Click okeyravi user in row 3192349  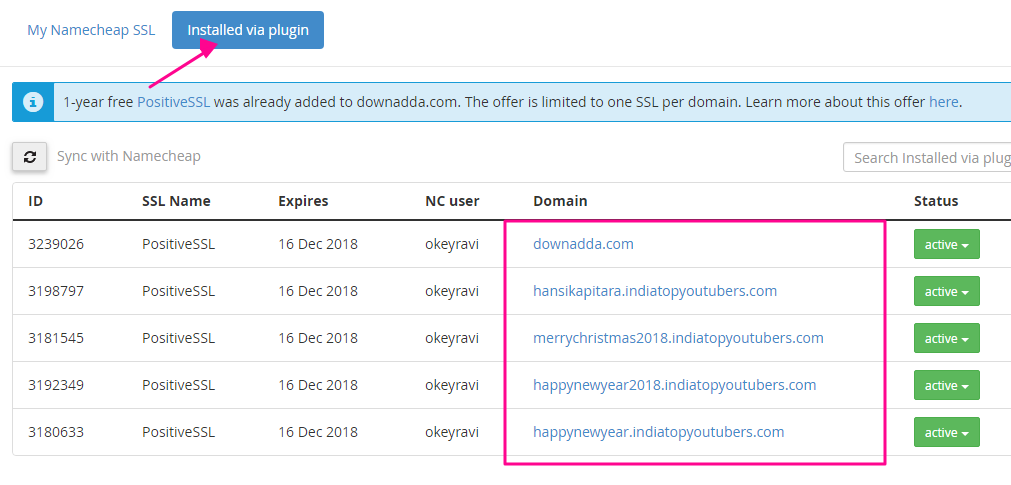(x=452, y=385)
